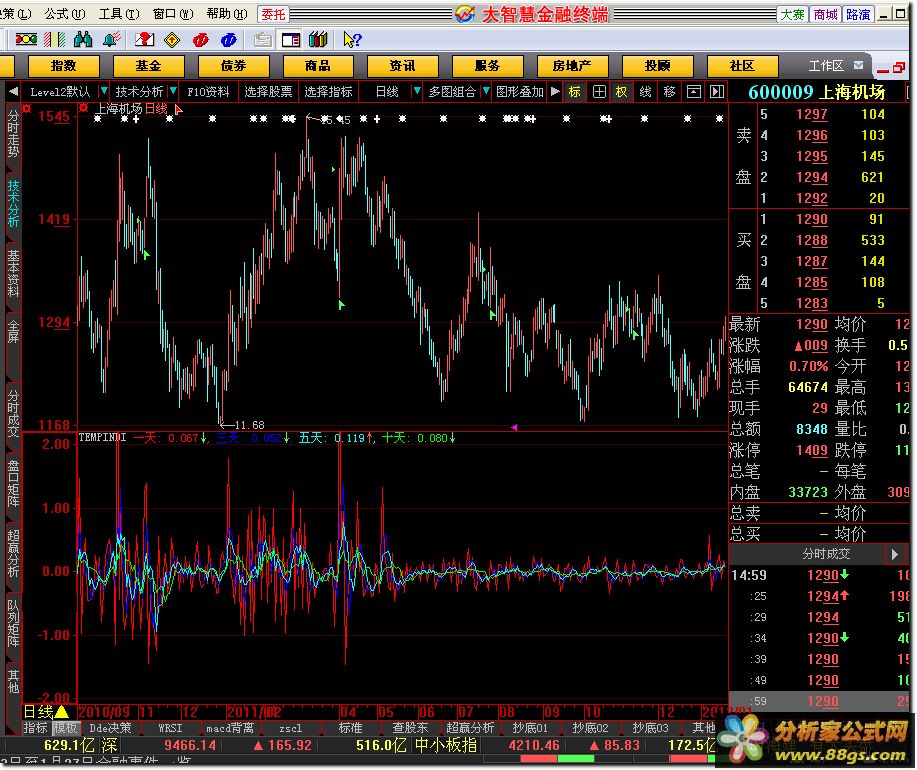Click stock title 600009 上海机场

click(x=816, y=92)
